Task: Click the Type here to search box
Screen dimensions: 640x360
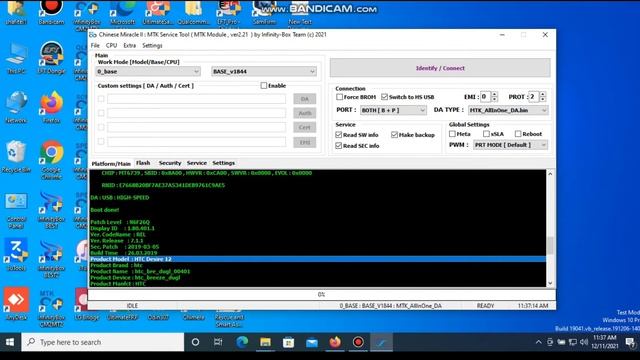Action: (103, 342)
